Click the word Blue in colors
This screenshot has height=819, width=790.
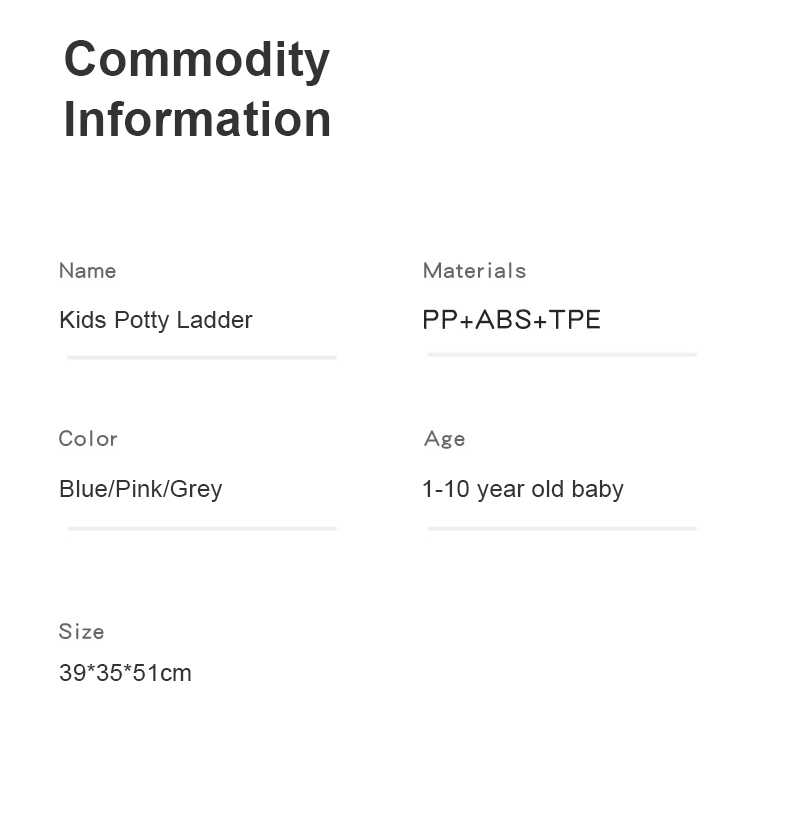tap(83, 489)
